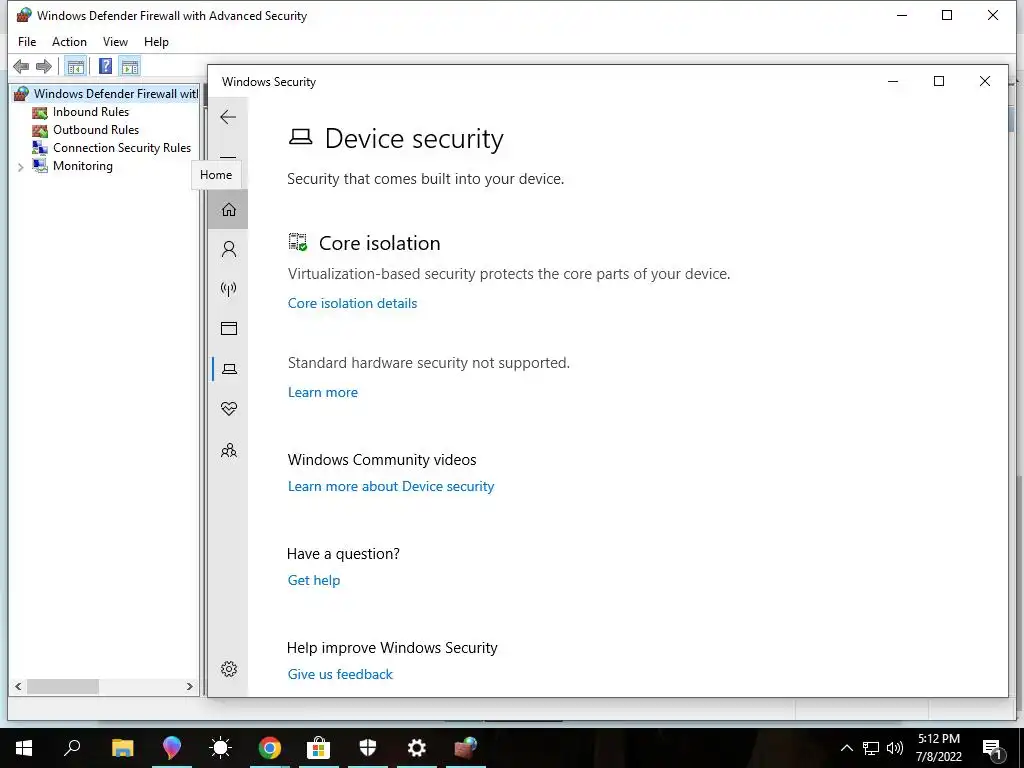
Task: Show hidden system tray icons
Action: coord(846,748)
